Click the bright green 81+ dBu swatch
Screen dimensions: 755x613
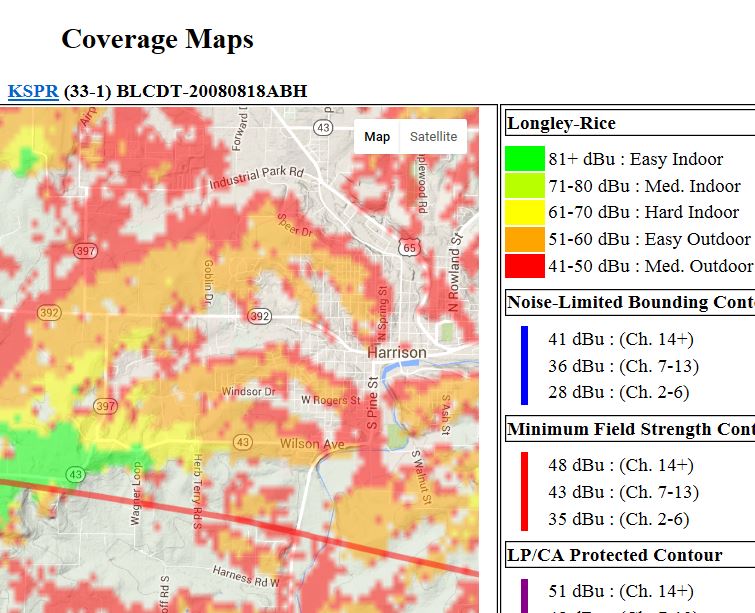pos(524,159)
